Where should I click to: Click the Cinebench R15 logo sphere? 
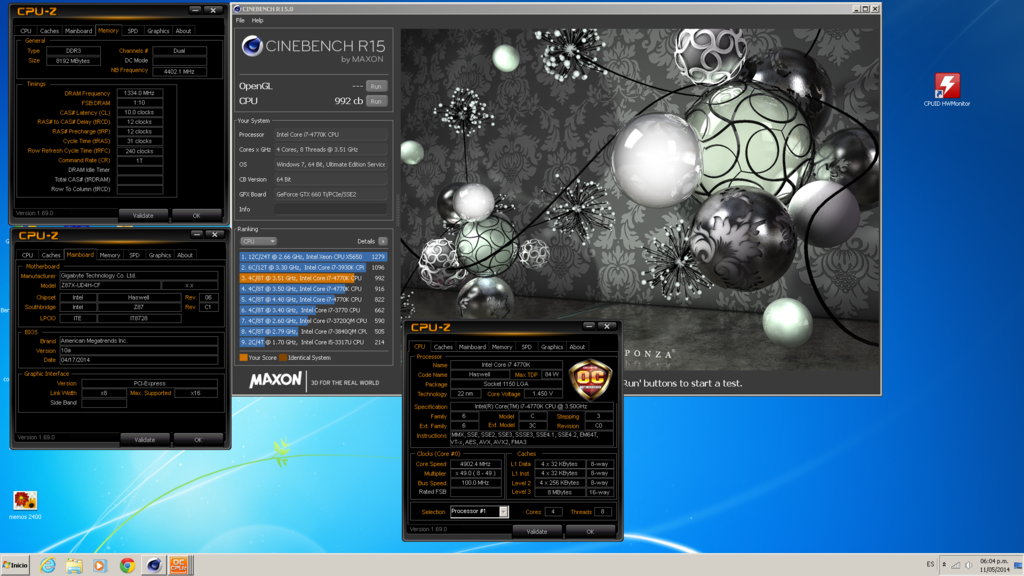pyautogui.click(x=252, y=46)
